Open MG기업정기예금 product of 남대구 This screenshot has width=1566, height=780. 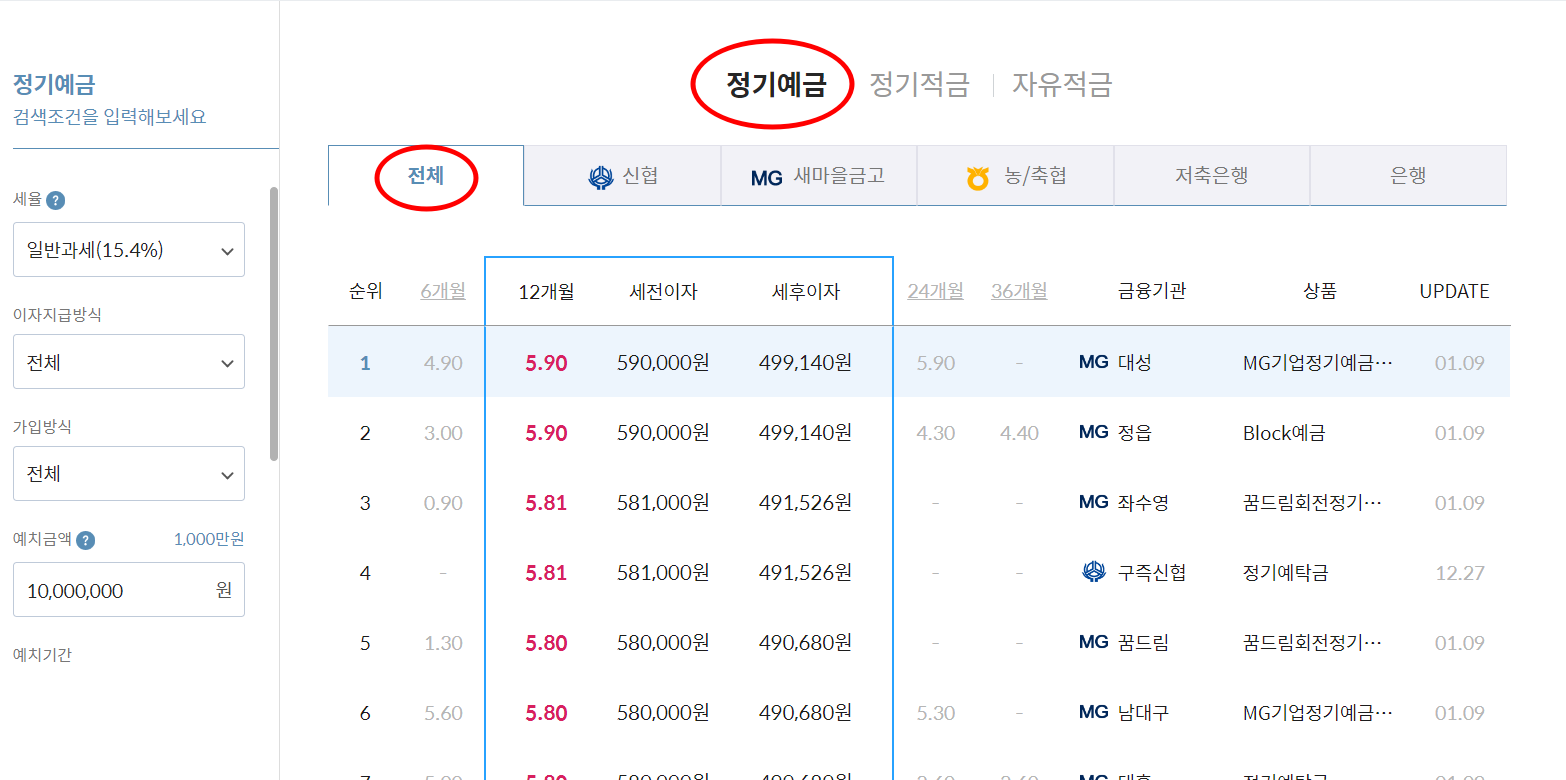[1317, 712]
